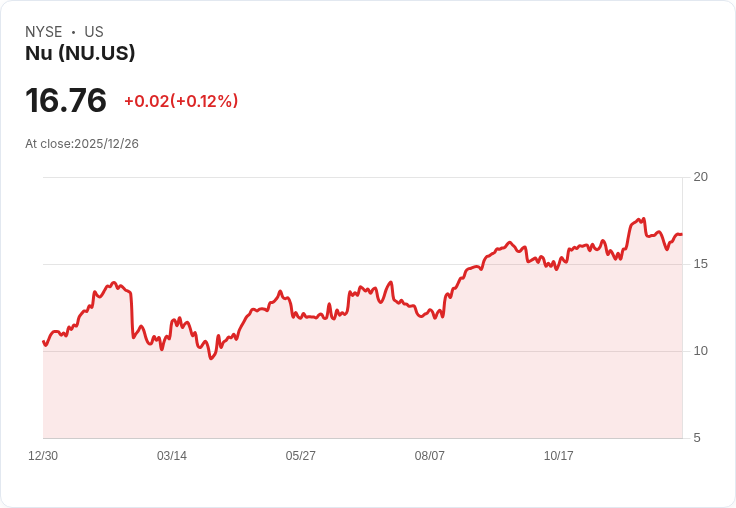Screen dimensions: 736x508
Task: Click the current price 16.76
Action: [x=66, y=101]
